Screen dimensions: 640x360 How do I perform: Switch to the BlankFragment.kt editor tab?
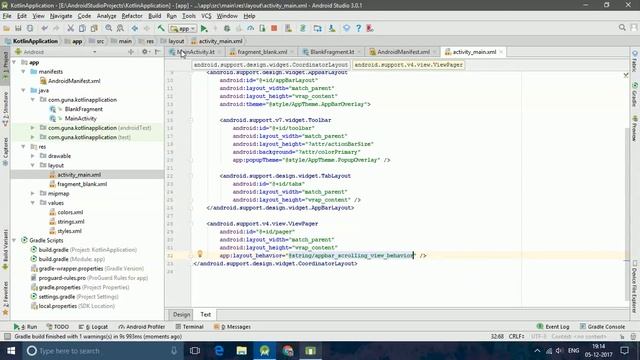332,52
